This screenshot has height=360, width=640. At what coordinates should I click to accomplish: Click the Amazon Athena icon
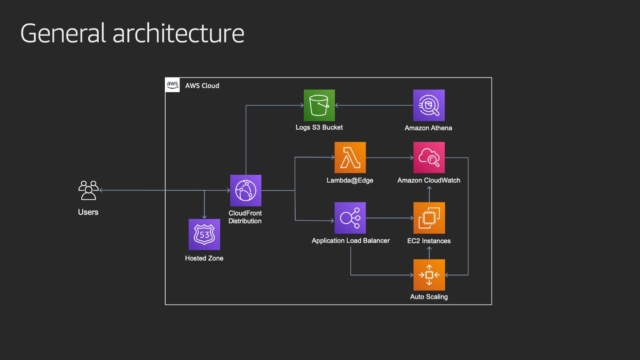pos(429,105)
